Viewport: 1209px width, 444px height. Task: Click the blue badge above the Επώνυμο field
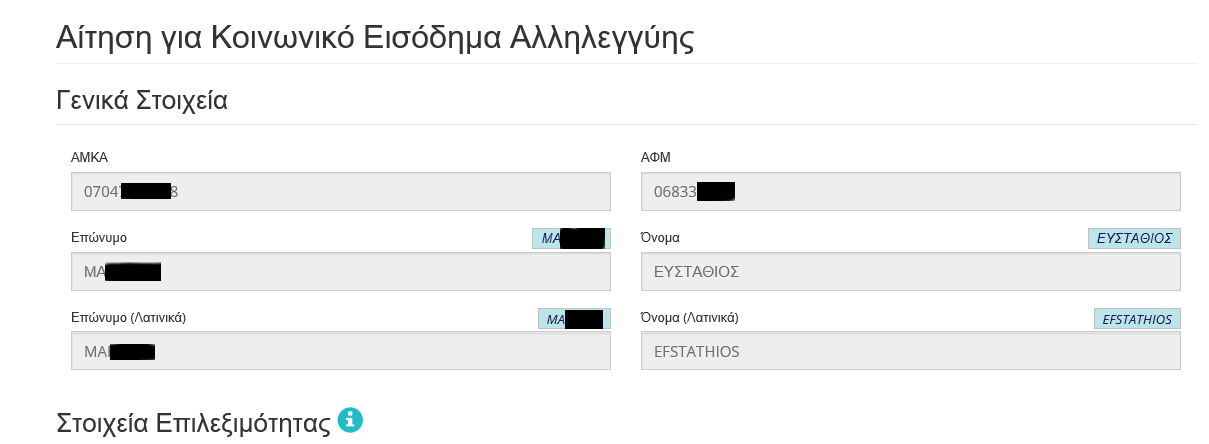click(570, 239)
